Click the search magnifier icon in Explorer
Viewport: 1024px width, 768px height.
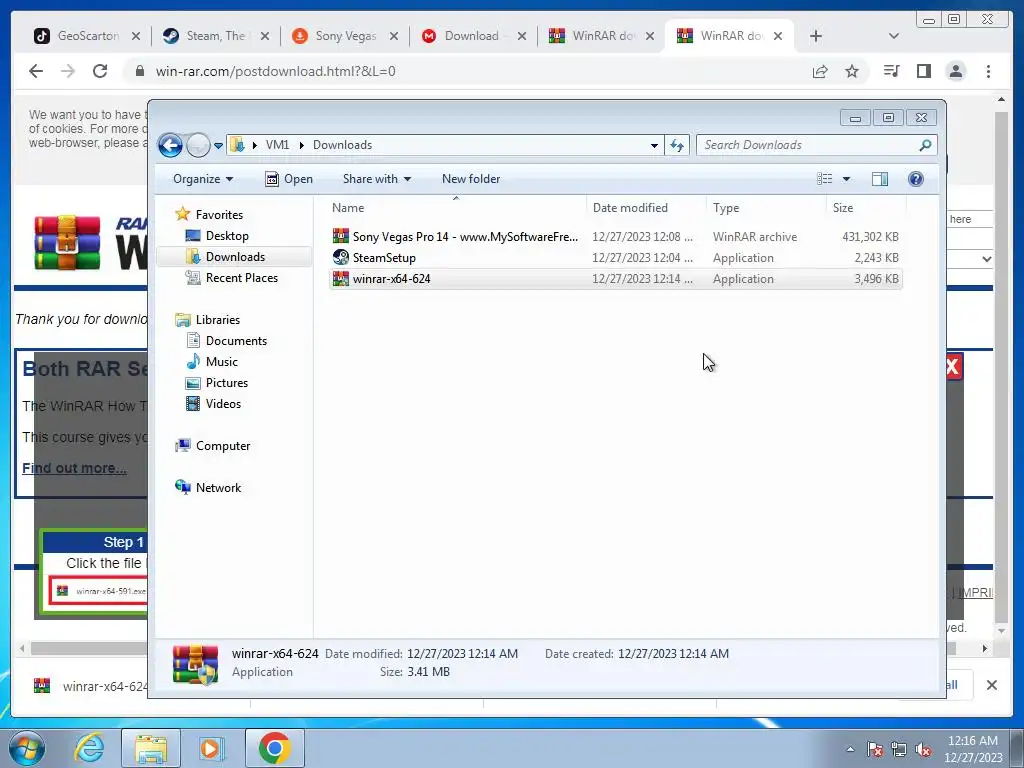point(925,145)
